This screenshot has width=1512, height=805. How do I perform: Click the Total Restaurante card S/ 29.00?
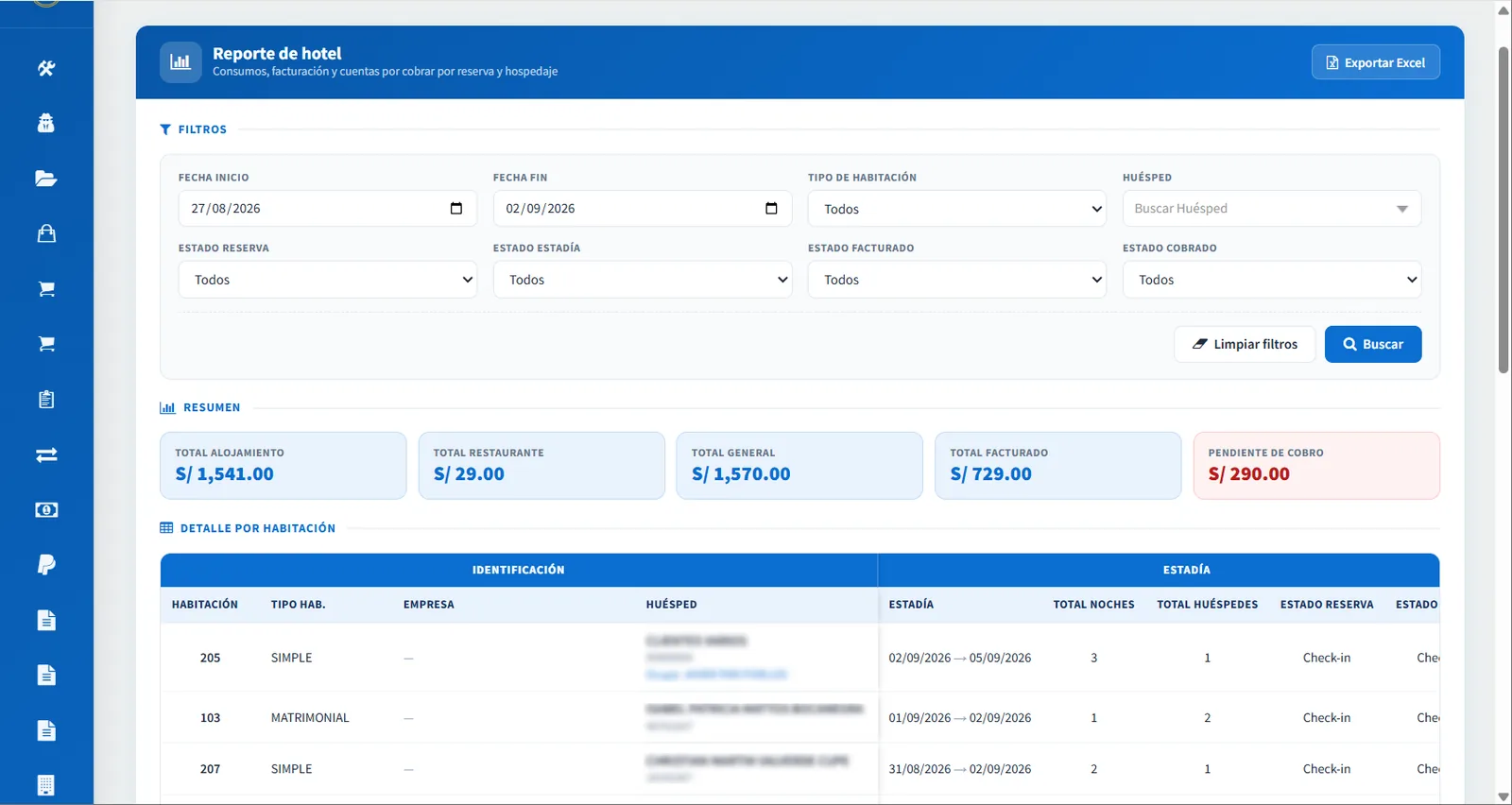click(541, 466)
